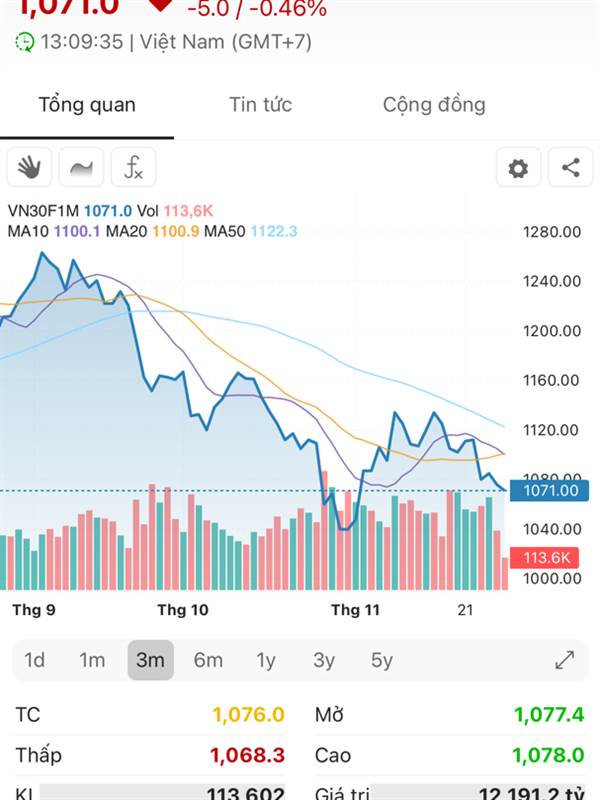Open the area chart type icon

[81, 168]
